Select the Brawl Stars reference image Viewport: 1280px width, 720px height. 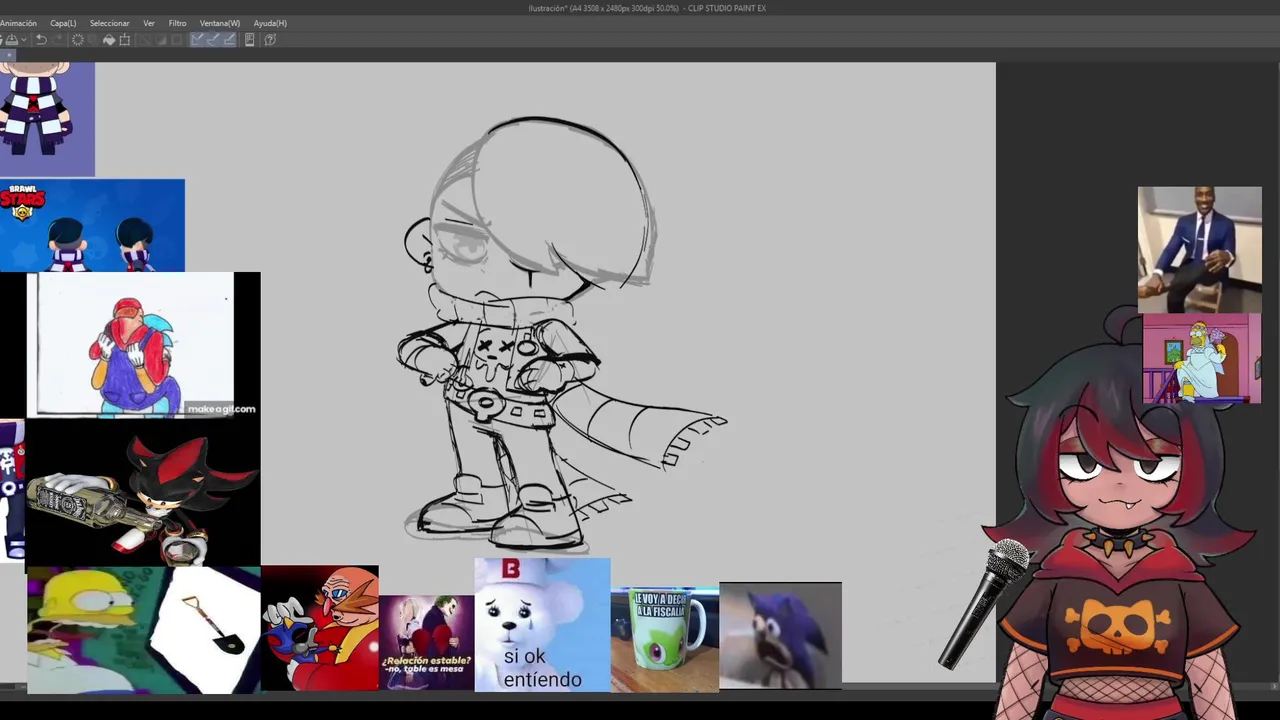click(92, 226)
